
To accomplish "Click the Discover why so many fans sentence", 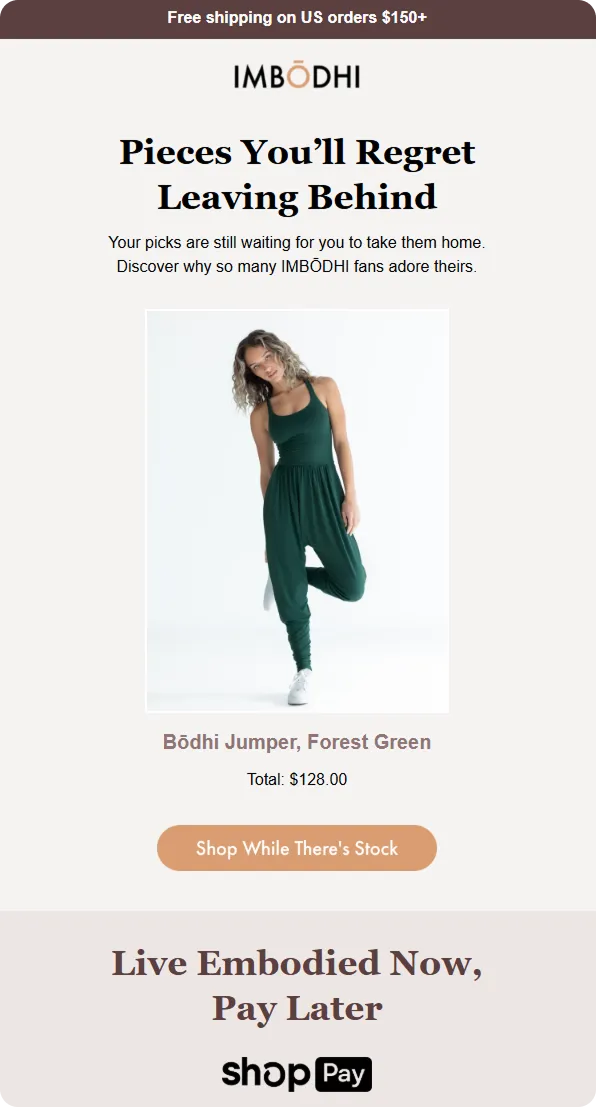I will 297,267.
